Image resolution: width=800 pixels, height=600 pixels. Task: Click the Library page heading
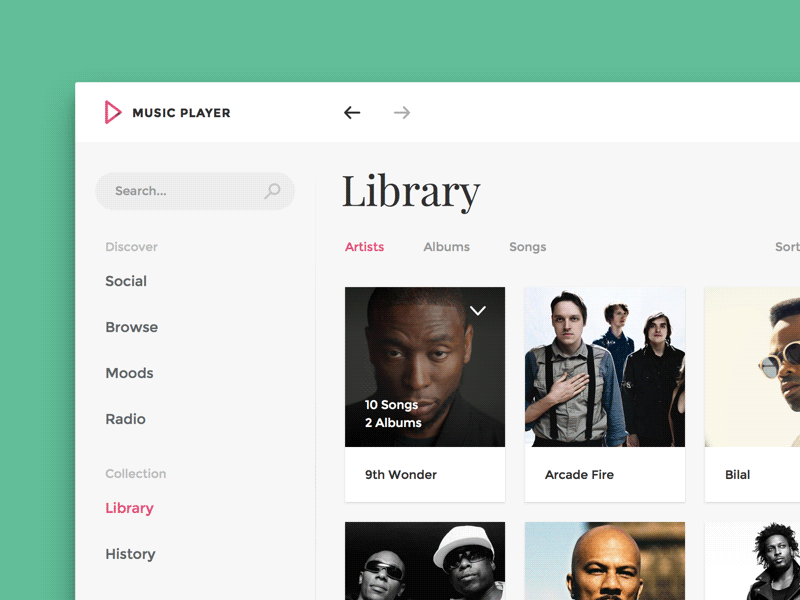[411, 192]
